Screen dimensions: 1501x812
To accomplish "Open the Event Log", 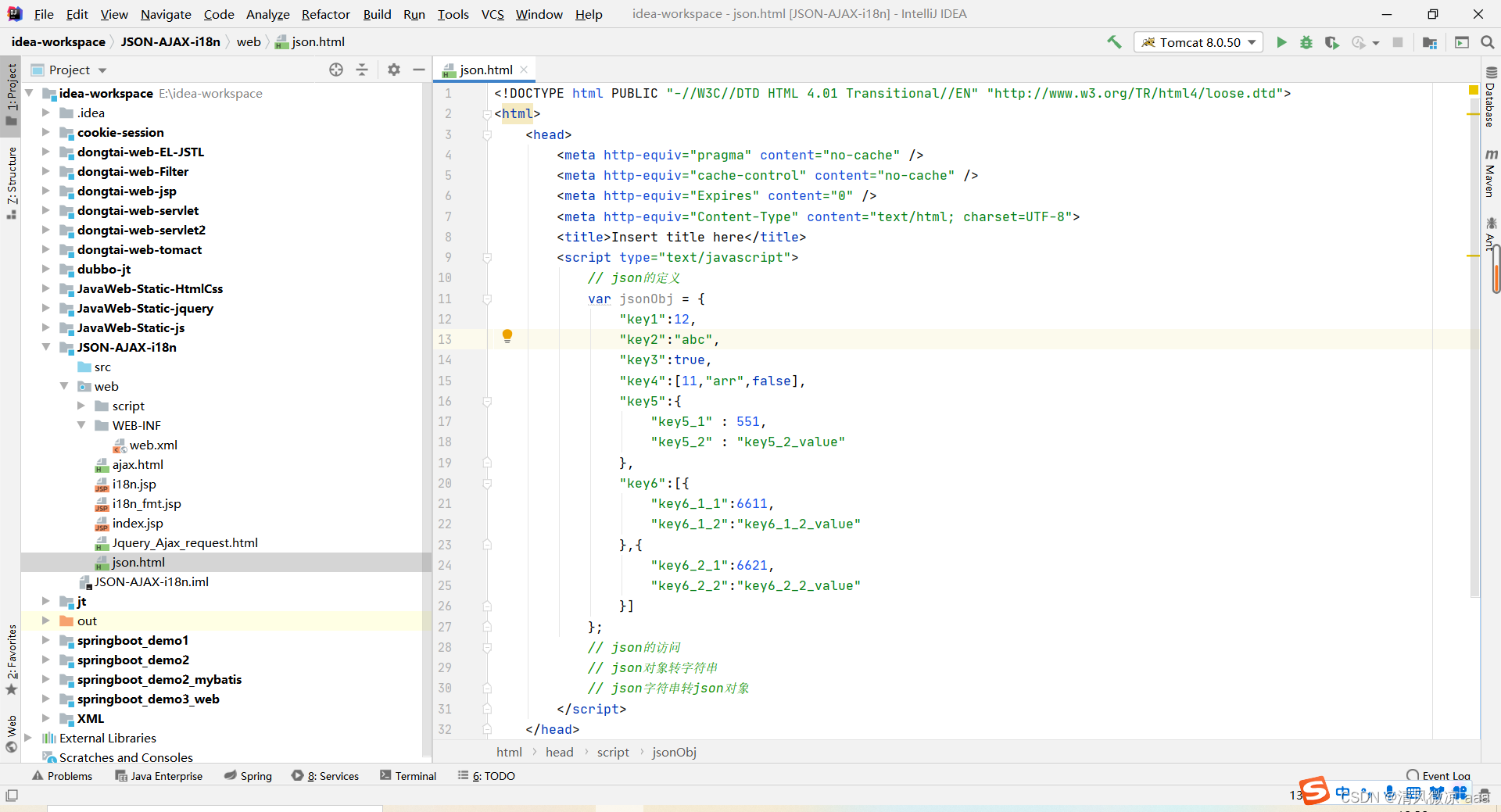I will pos(1438,776).
